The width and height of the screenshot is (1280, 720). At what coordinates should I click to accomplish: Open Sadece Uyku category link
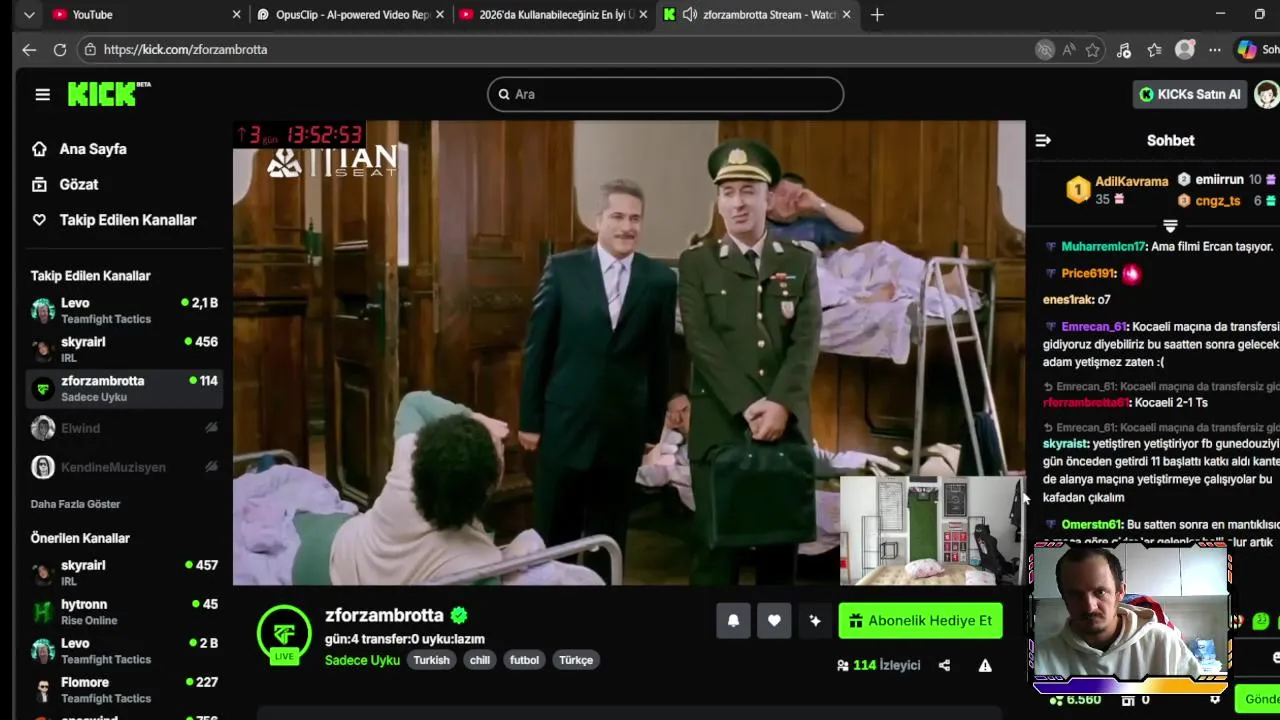362,660
